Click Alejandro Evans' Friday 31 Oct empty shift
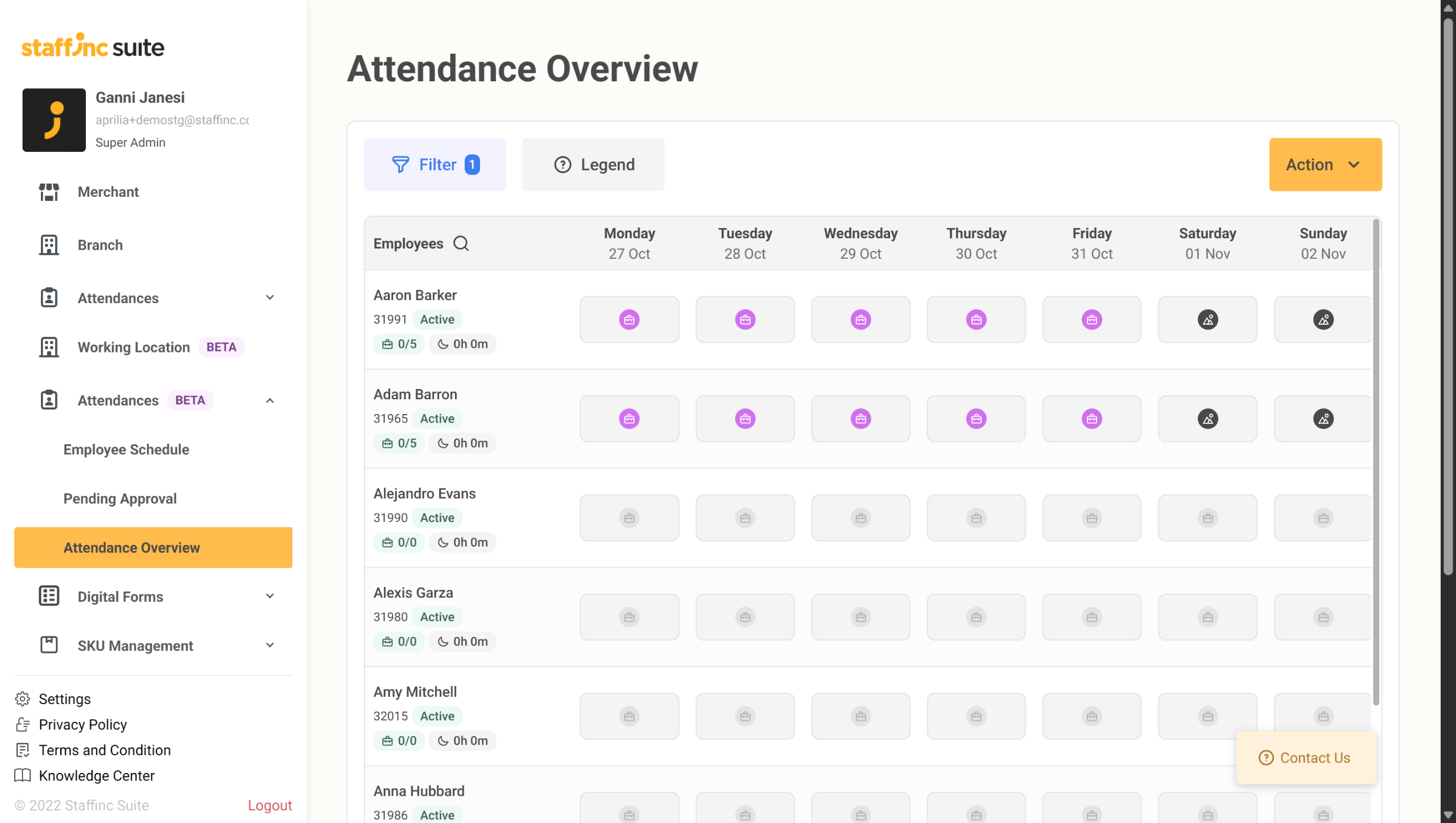 pos(1091,518)
